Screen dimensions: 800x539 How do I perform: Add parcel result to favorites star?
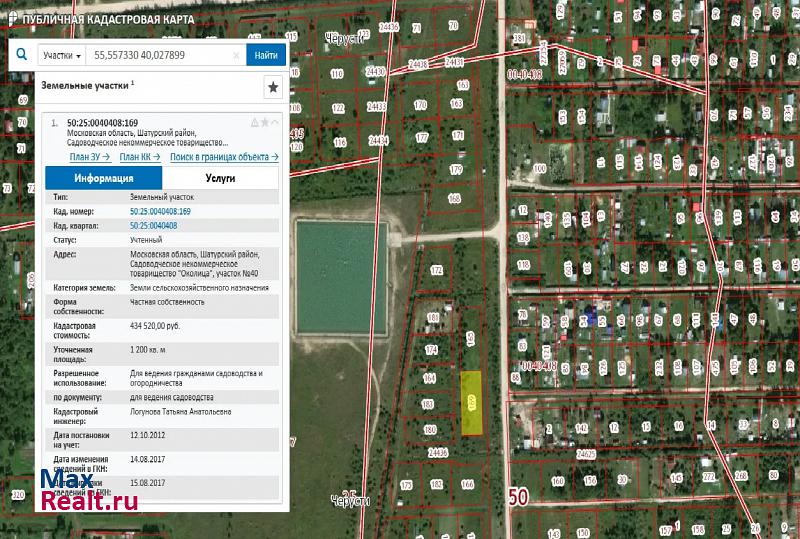[264, 123]
